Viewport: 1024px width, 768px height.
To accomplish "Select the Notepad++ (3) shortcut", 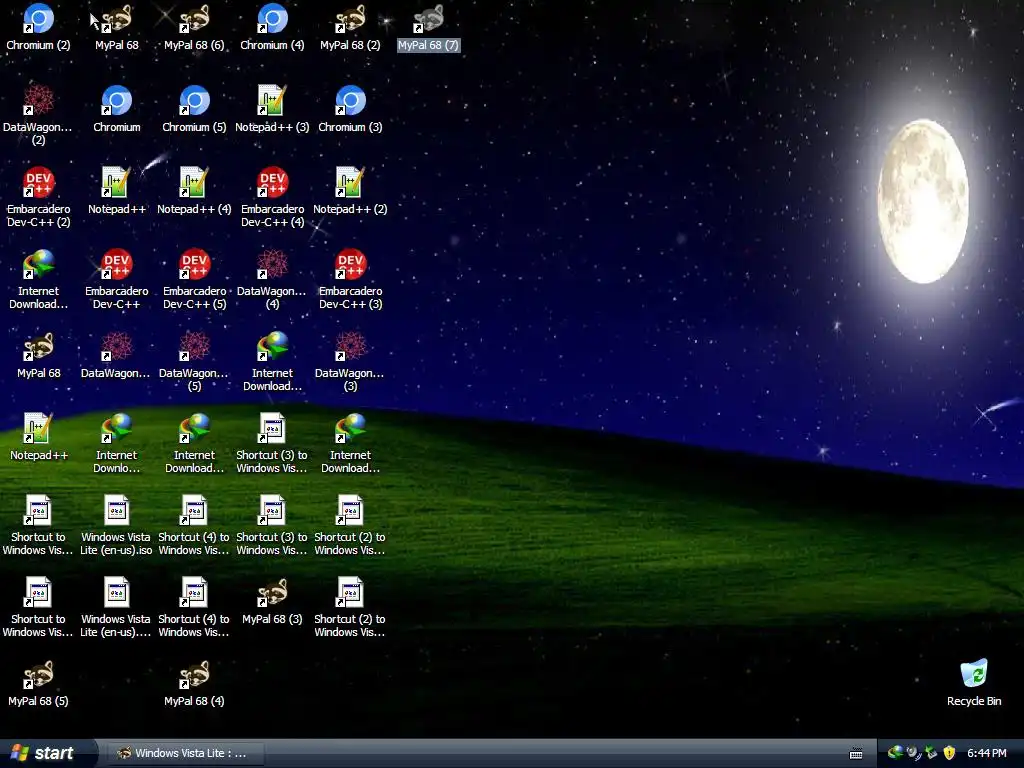I will pyautogui.click(x=272, y=109).
